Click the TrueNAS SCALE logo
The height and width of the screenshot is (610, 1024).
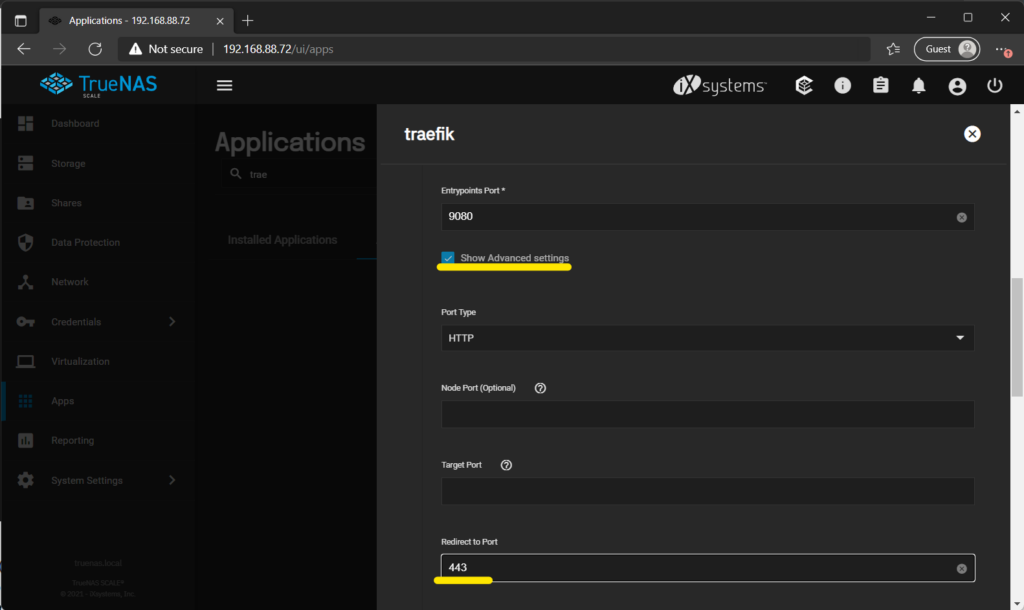pos(99,85)
